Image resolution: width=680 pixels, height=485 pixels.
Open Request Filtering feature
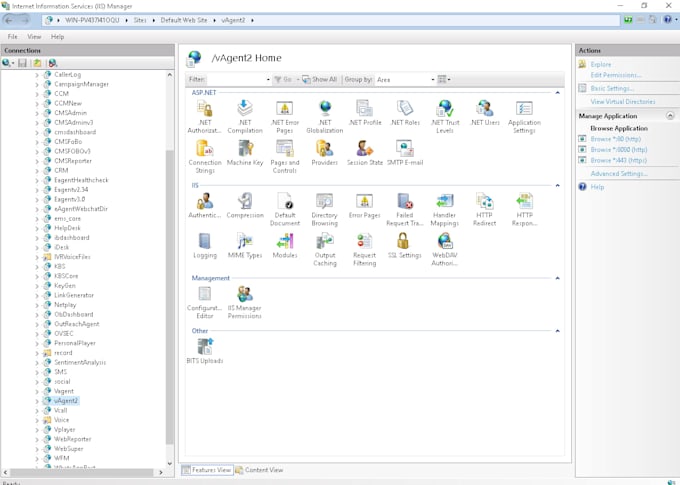pyautogui.click(x=365, y=249)
